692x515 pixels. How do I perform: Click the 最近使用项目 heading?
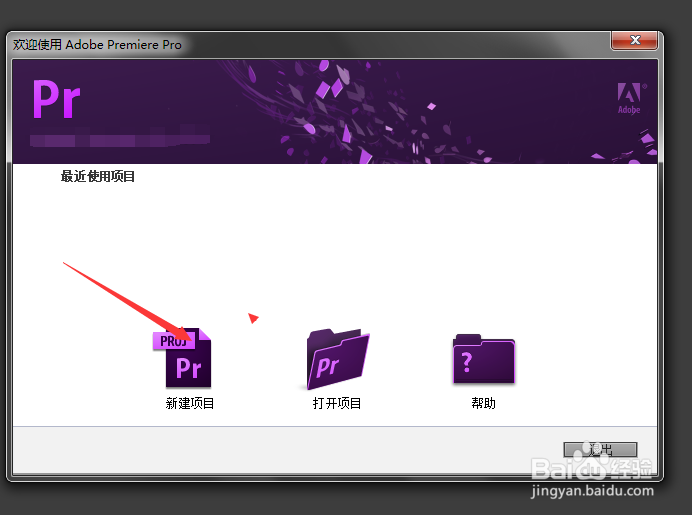click(x=98, y=177)
